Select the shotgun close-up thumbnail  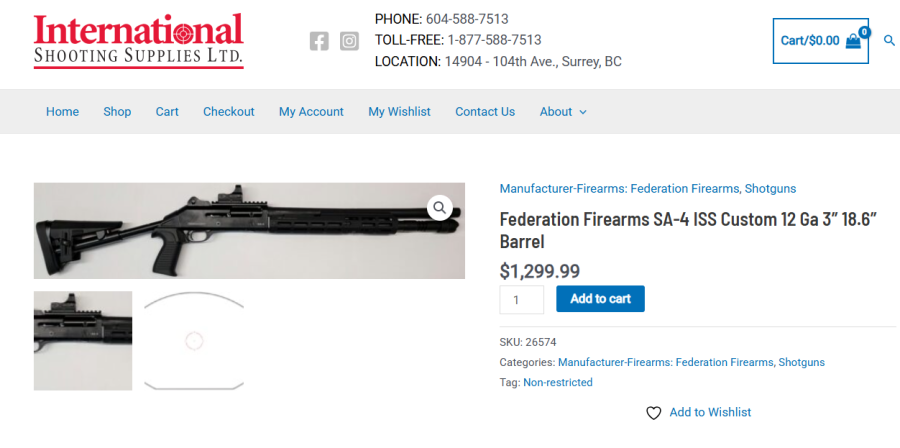[83, 341]
